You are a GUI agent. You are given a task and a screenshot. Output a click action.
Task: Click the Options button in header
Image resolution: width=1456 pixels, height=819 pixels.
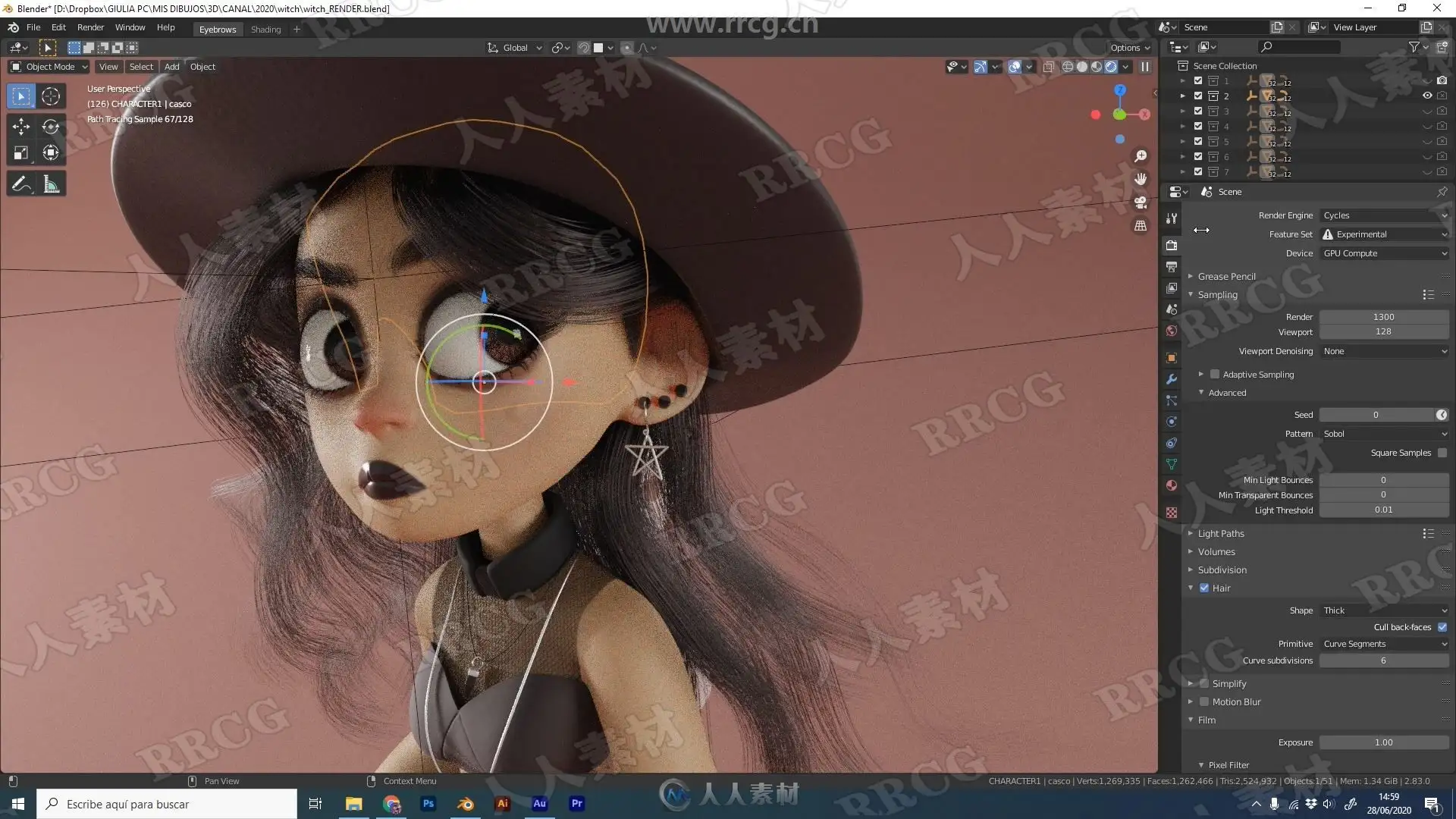click(x=1129, y=48)
